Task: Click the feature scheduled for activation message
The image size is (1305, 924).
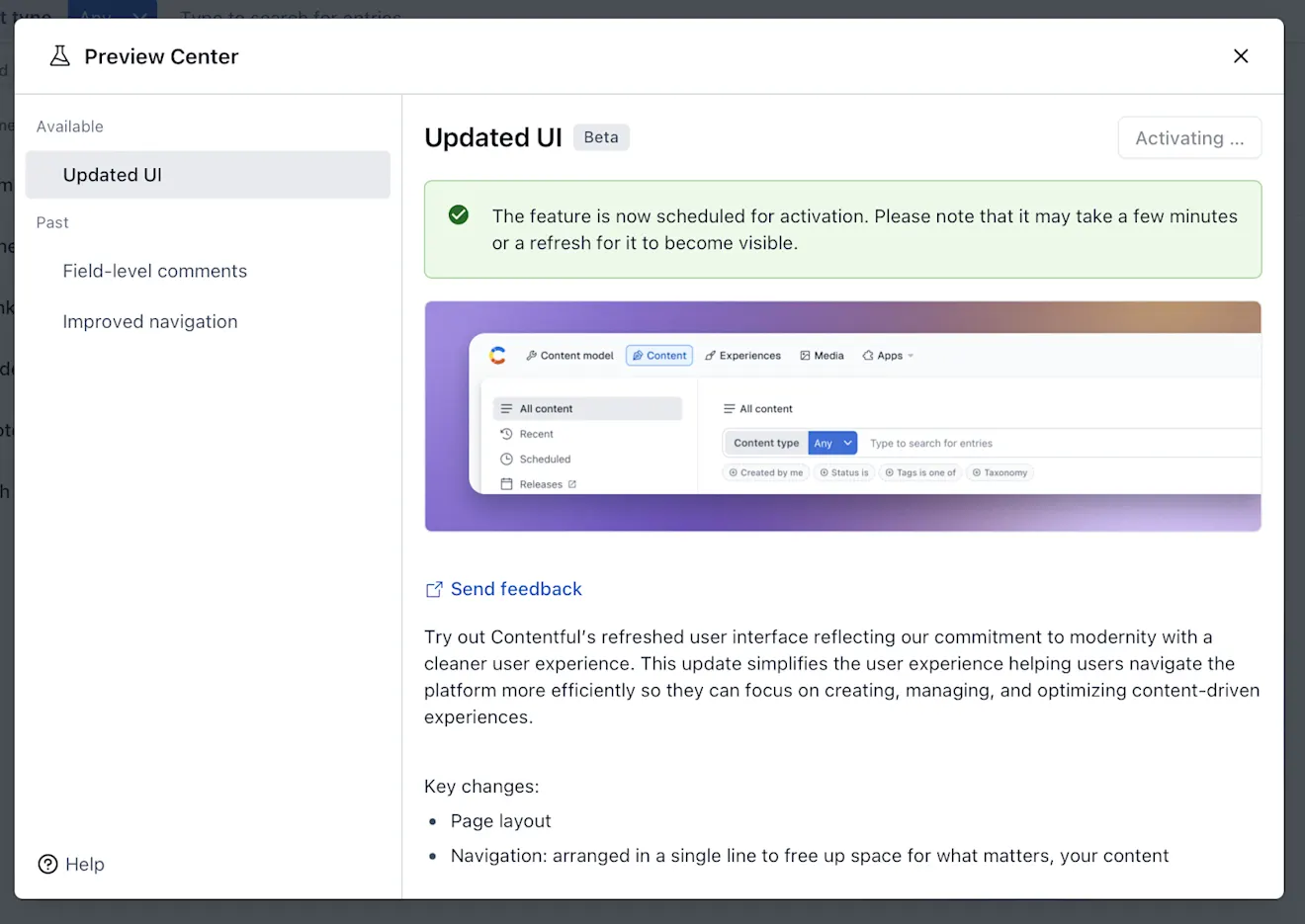Action: pyautogui.click(x=865, y=229)
